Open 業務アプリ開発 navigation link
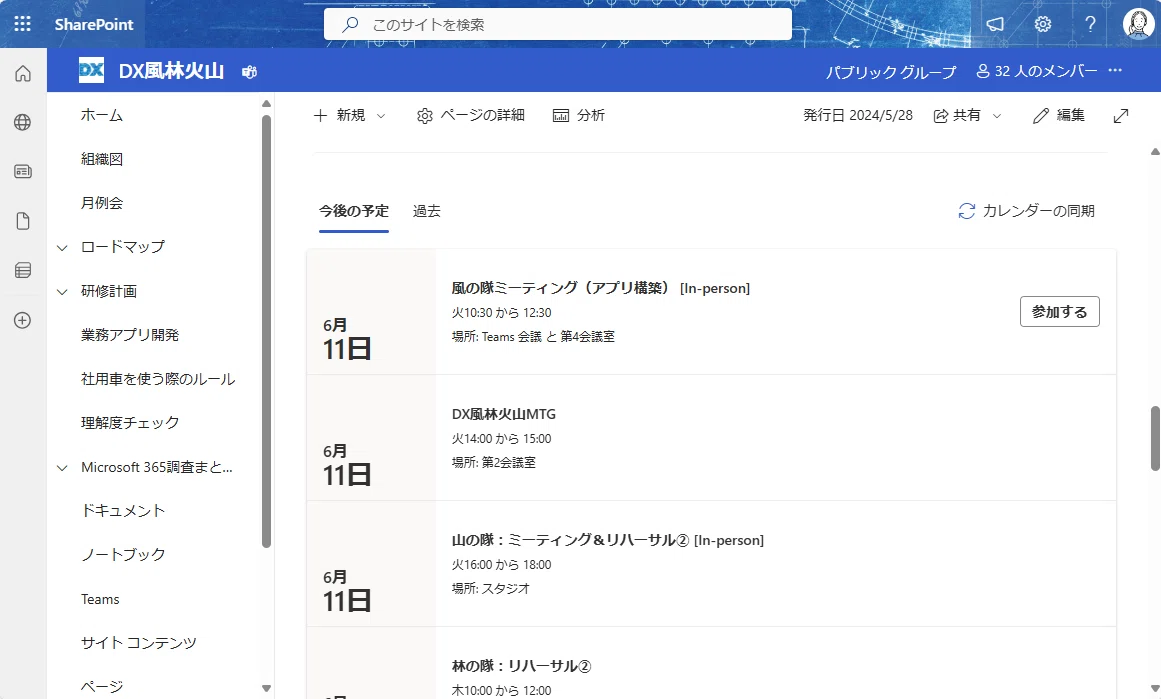The width and height of the screenshot is (1161, 699). coord(130,335)
